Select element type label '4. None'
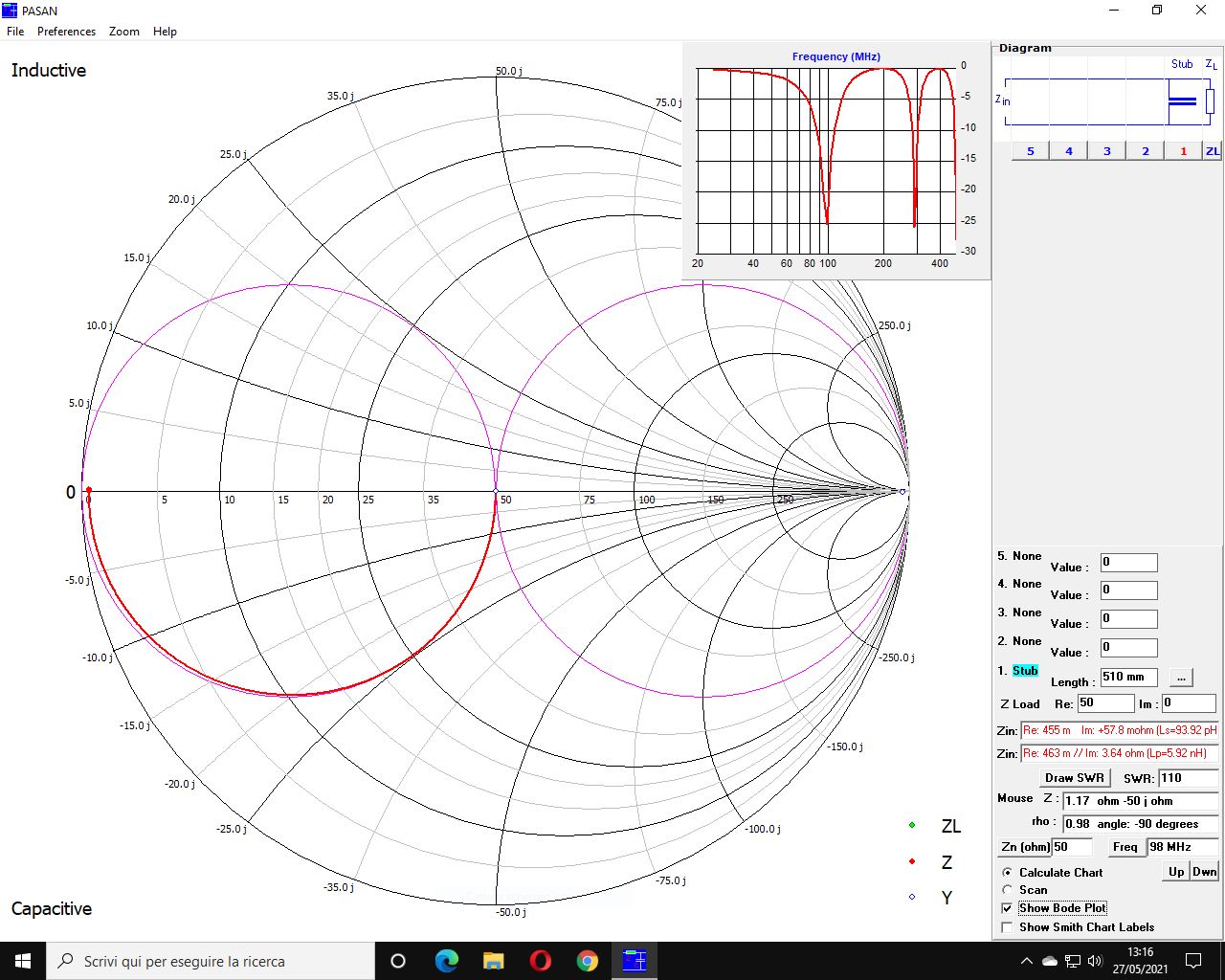 pyautogui.click(x=1019, y=584)
